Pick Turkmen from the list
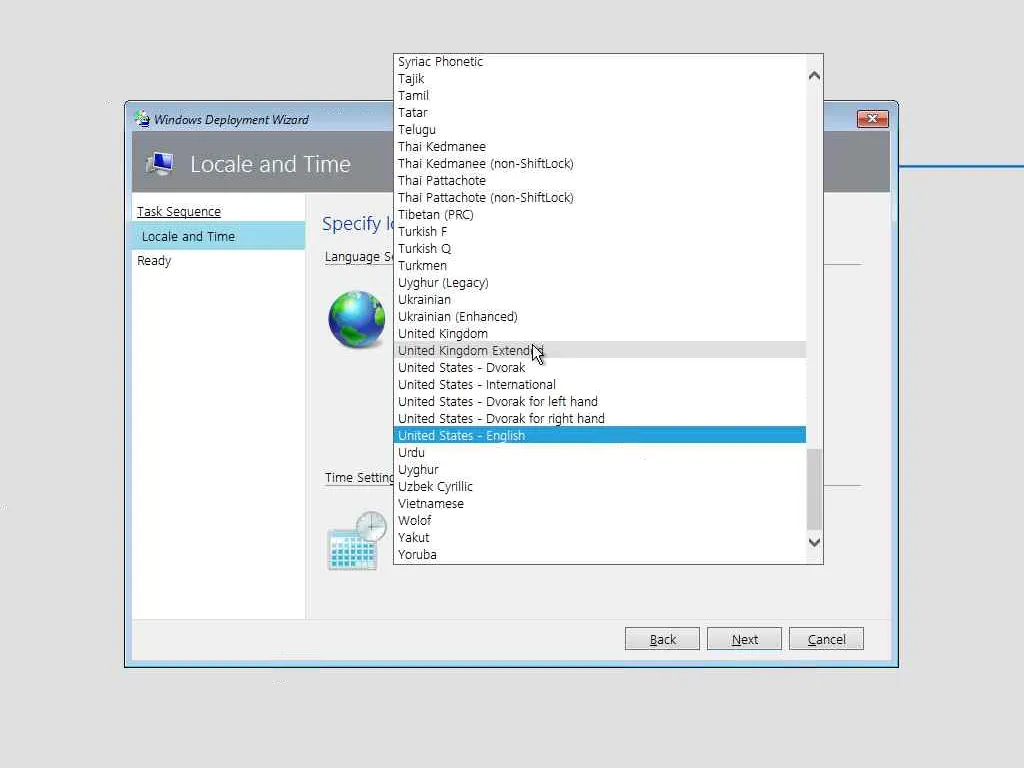Viewport: 1024px width, 768px height. 600,265
